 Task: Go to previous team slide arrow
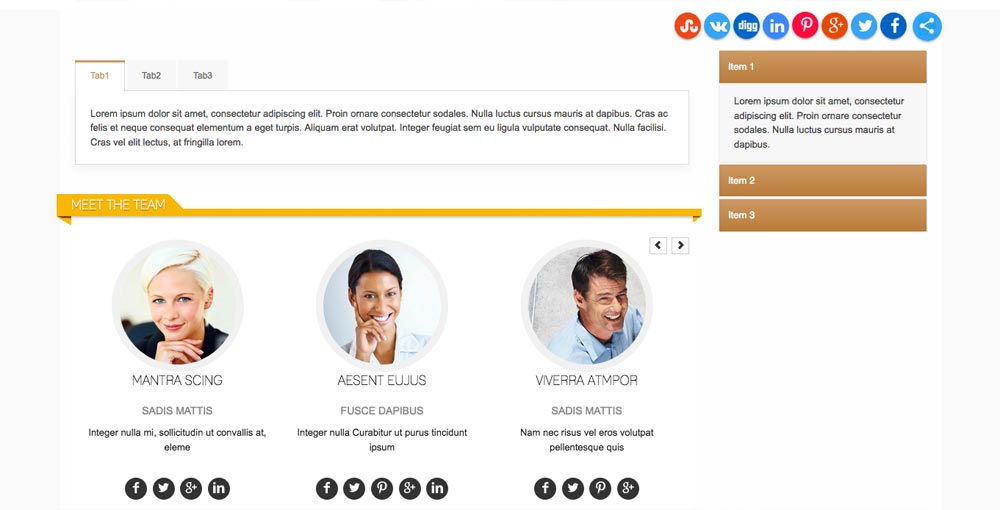(658, 245)
